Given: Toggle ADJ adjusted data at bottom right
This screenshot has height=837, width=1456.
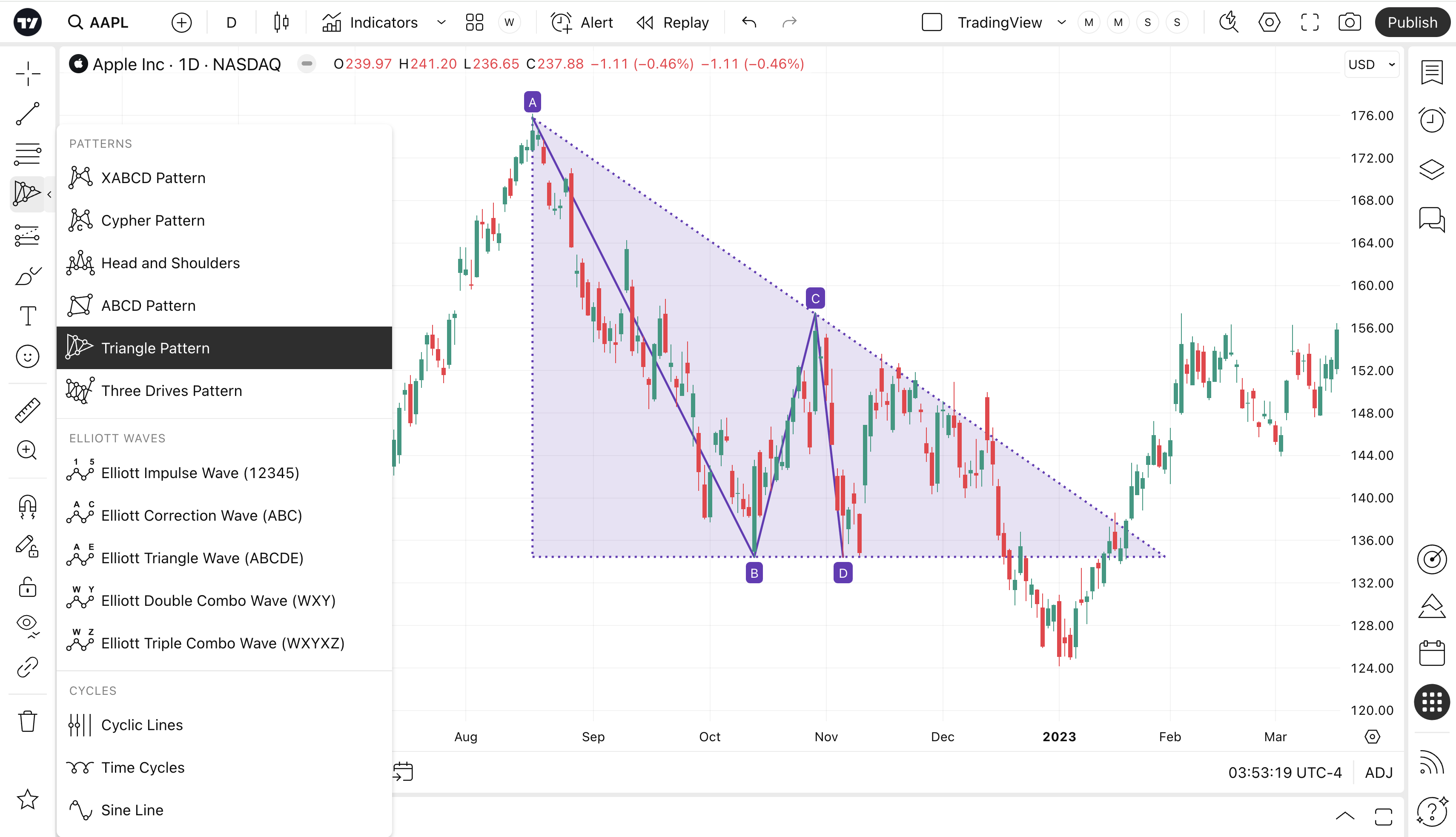Looking at the screenshot, I should 1379,772.
